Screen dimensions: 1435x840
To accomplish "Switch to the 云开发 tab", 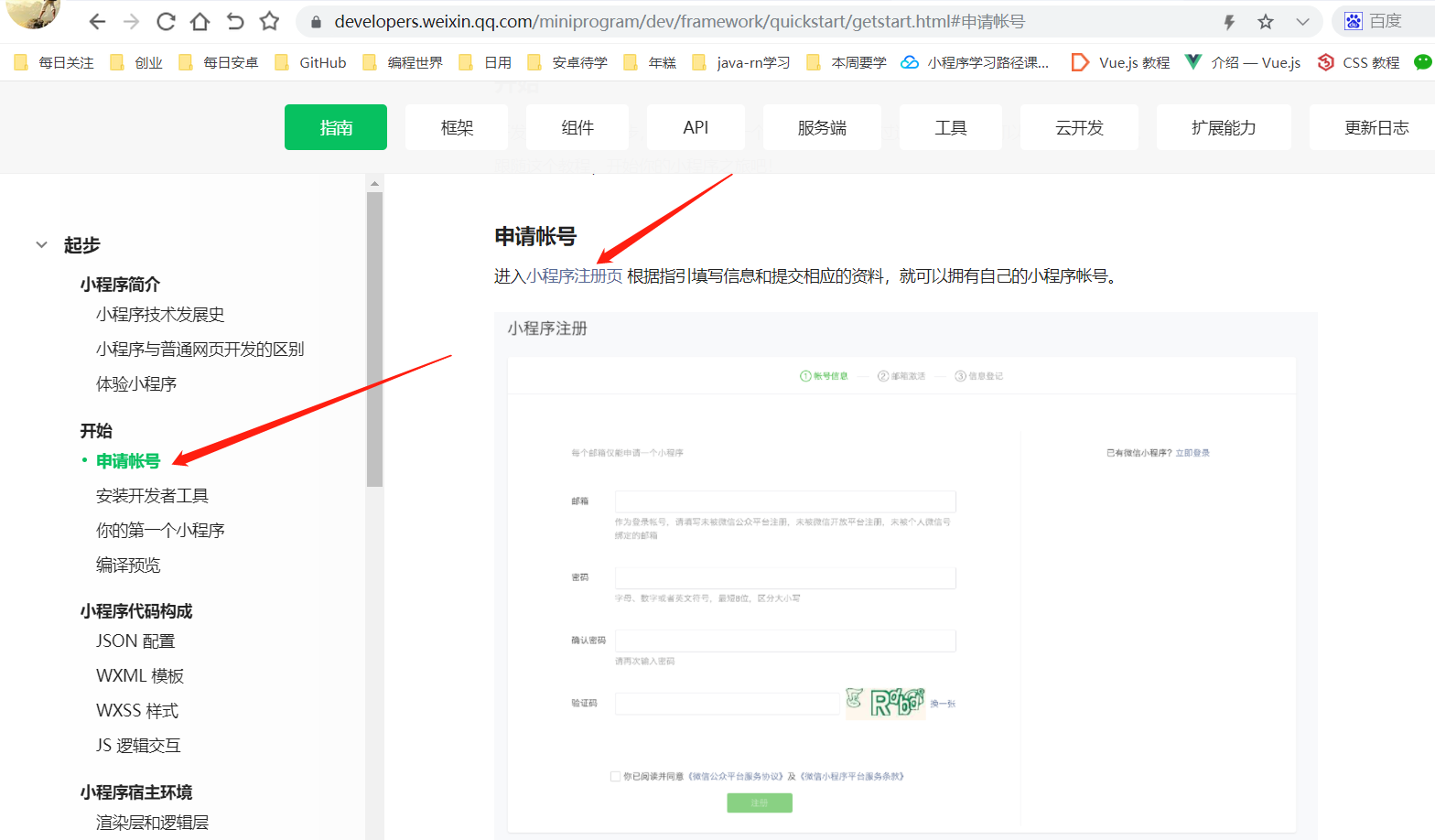I will click(1079, 127).
